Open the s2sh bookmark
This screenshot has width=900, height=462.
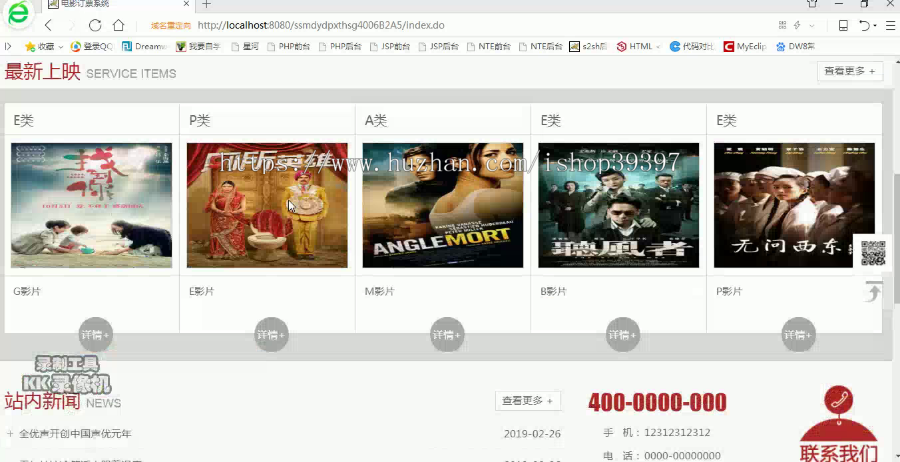[588, 46]
